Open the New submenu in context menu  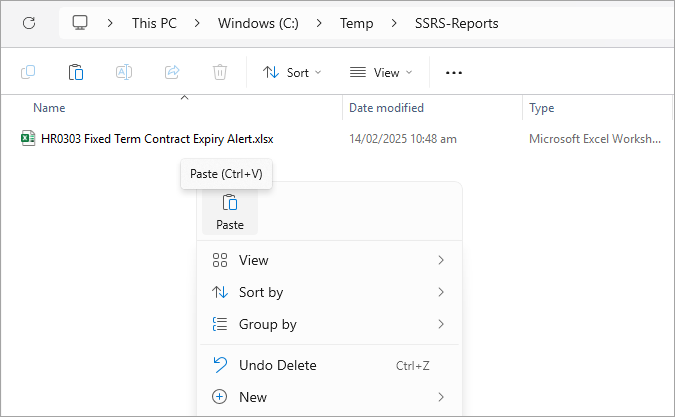pyautogui.click(x=328, y=397)
